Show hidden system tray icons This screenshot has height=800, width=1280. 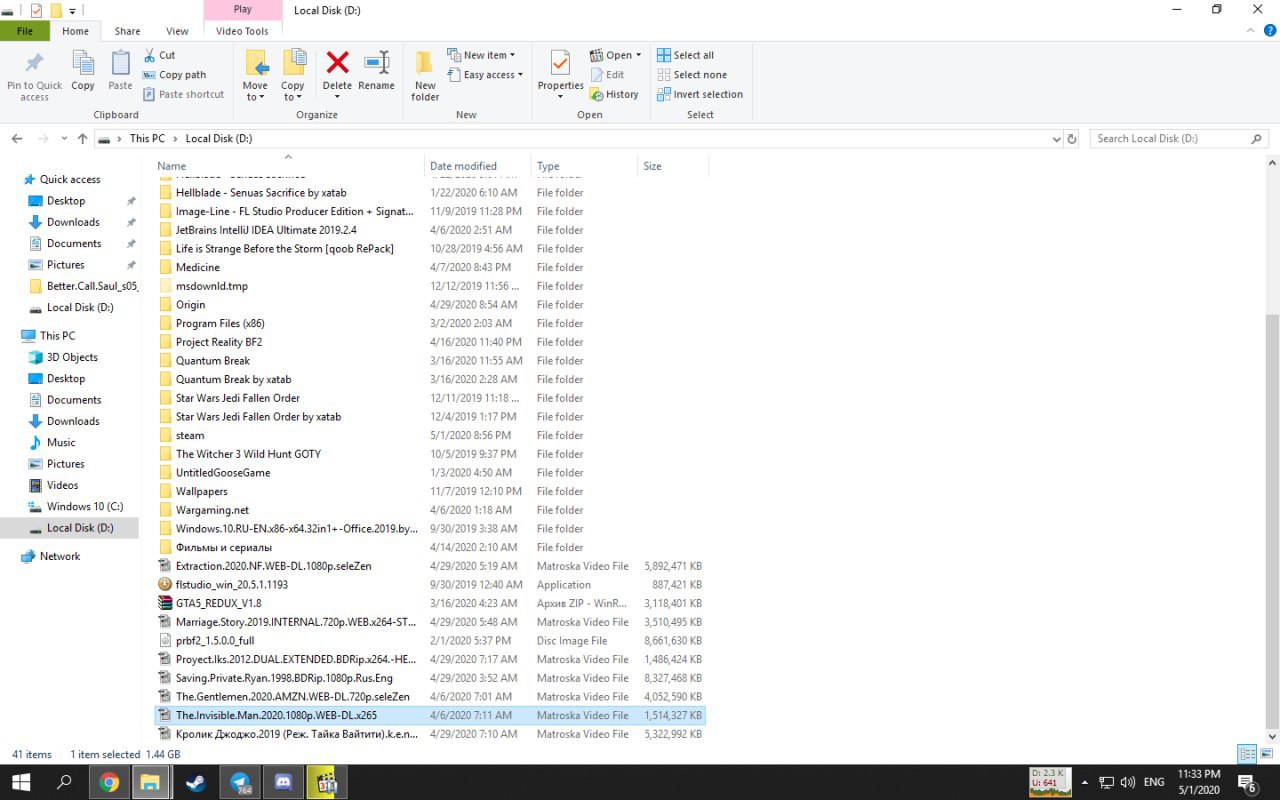tap(1084, 782)
